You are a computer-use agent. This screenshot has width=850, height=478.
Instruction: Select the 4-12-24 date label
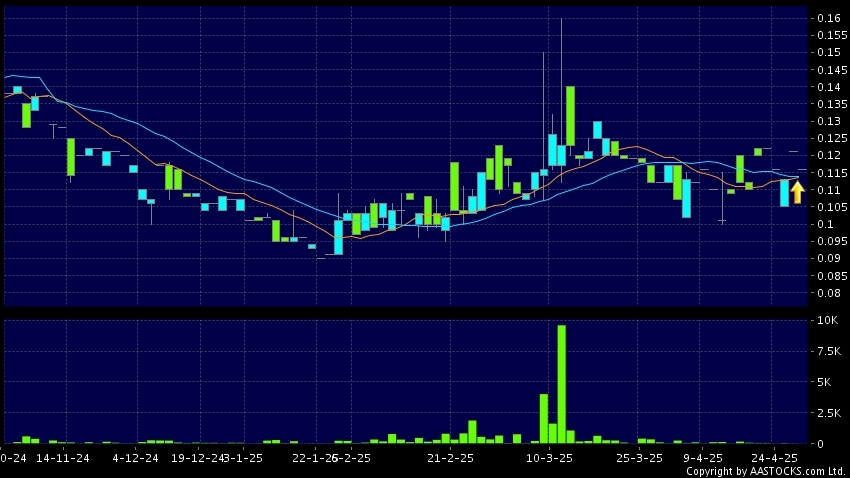136,458
